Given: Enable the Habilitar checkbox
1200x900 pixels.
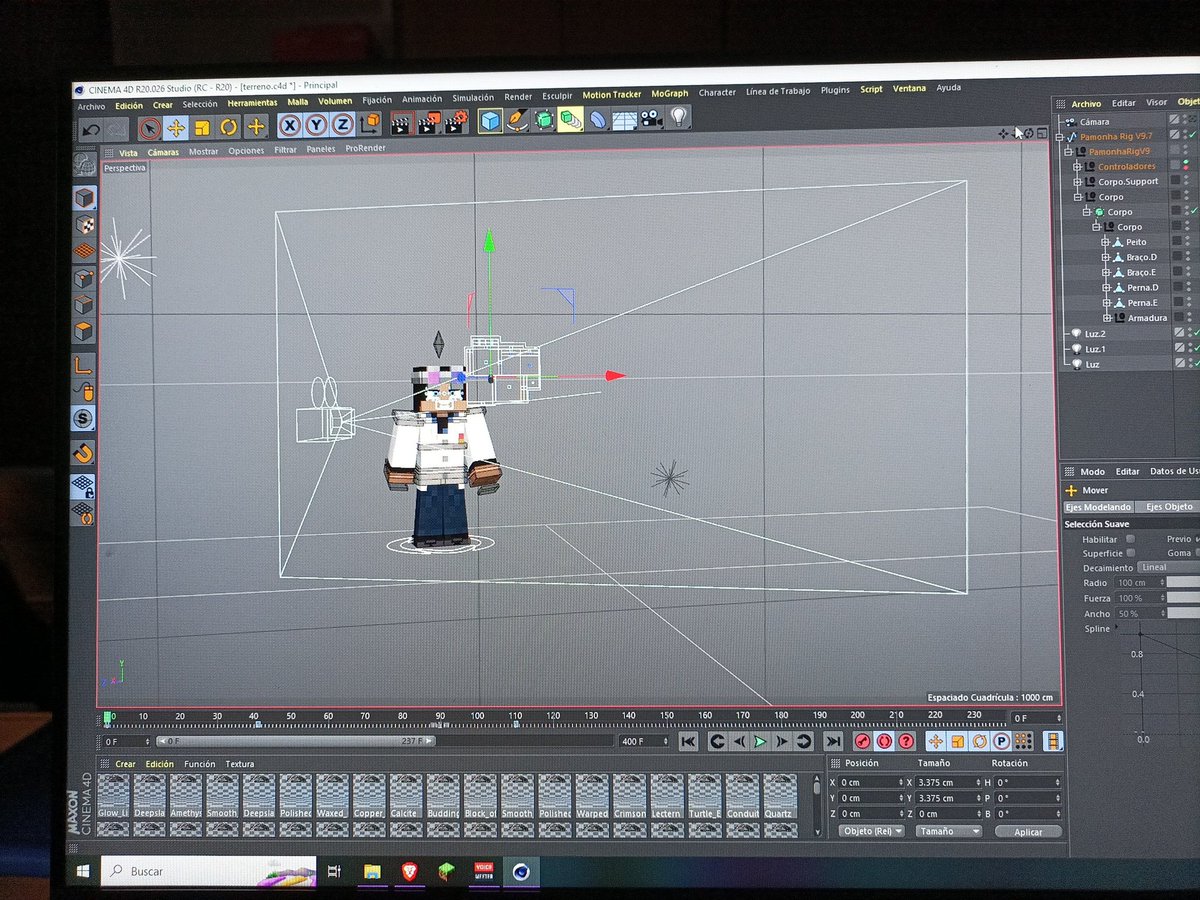Looking at the screenshot, I should (1130, 539).
